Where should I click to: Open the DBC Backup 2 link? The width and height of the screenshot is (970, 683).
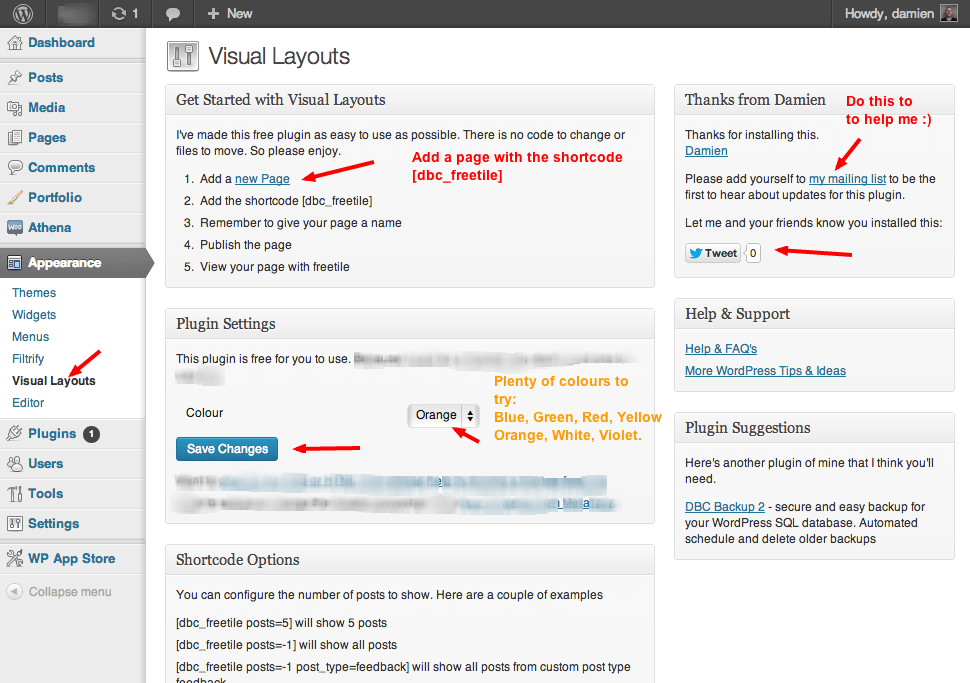coord(724,507)
